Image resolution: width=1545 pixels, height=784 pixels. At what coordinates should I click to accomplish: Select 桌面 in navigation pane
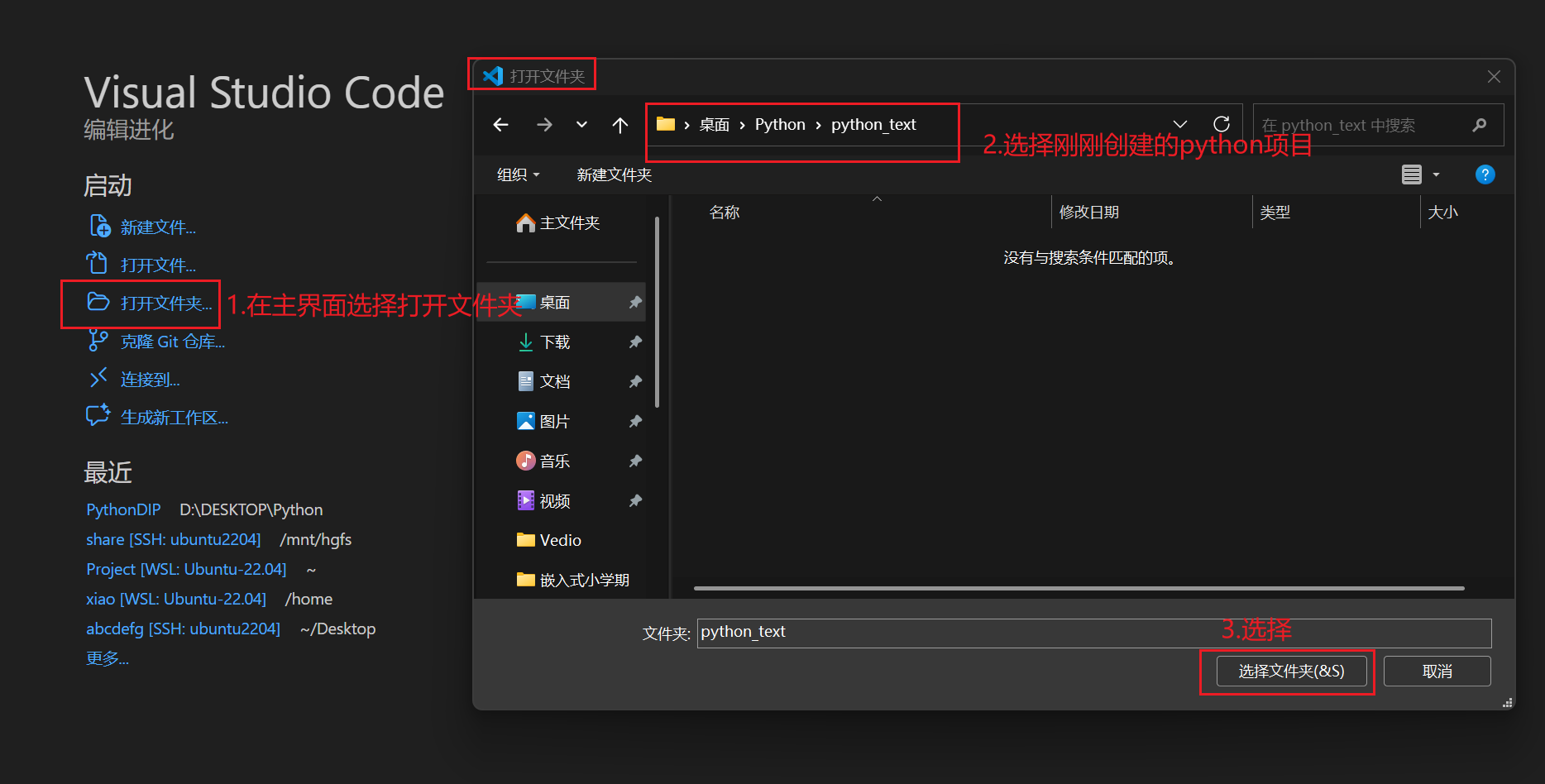[x=561, y=303]
